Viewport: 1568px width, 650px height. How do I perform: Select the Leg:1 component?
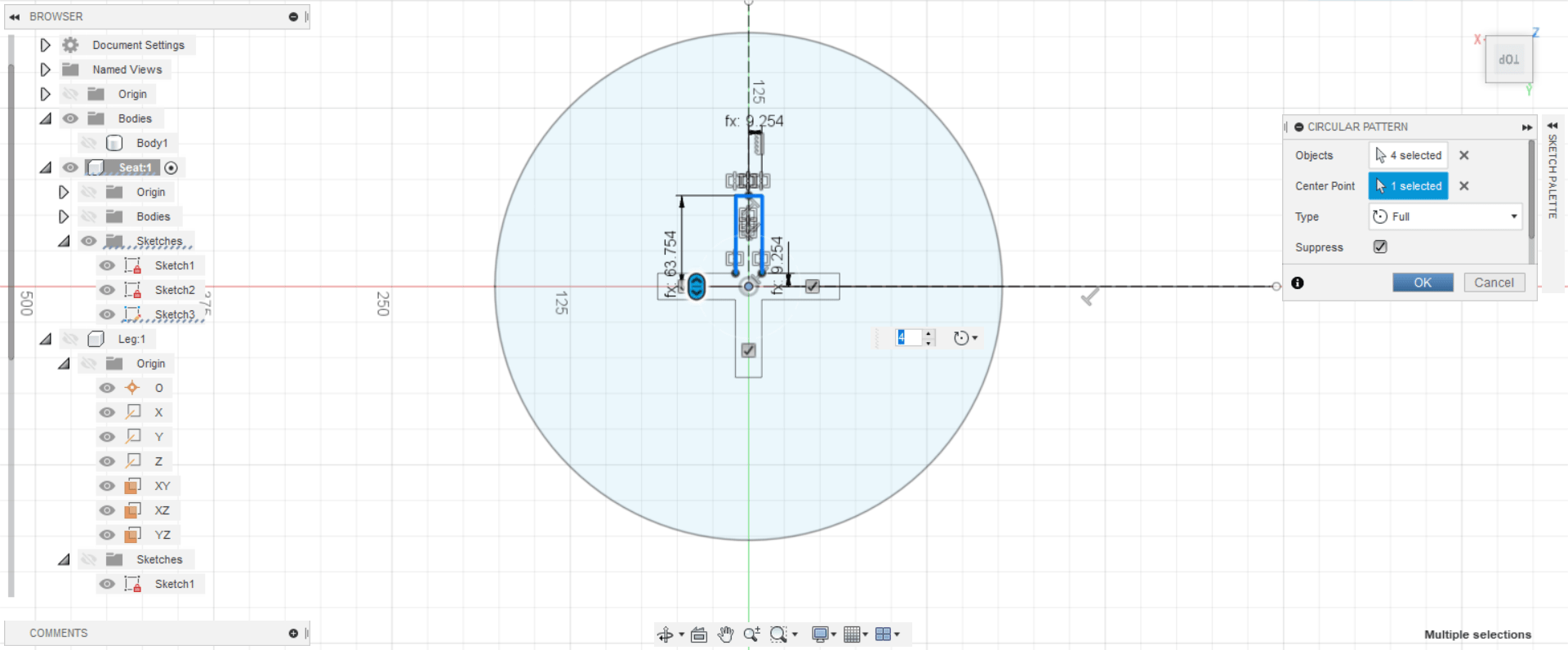pos(131,339)
